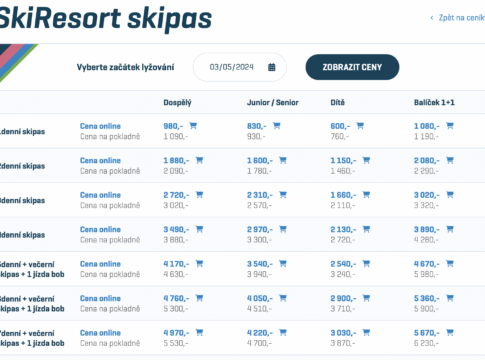
Task: Click the child price 600,-
Action: coord(340,126)
